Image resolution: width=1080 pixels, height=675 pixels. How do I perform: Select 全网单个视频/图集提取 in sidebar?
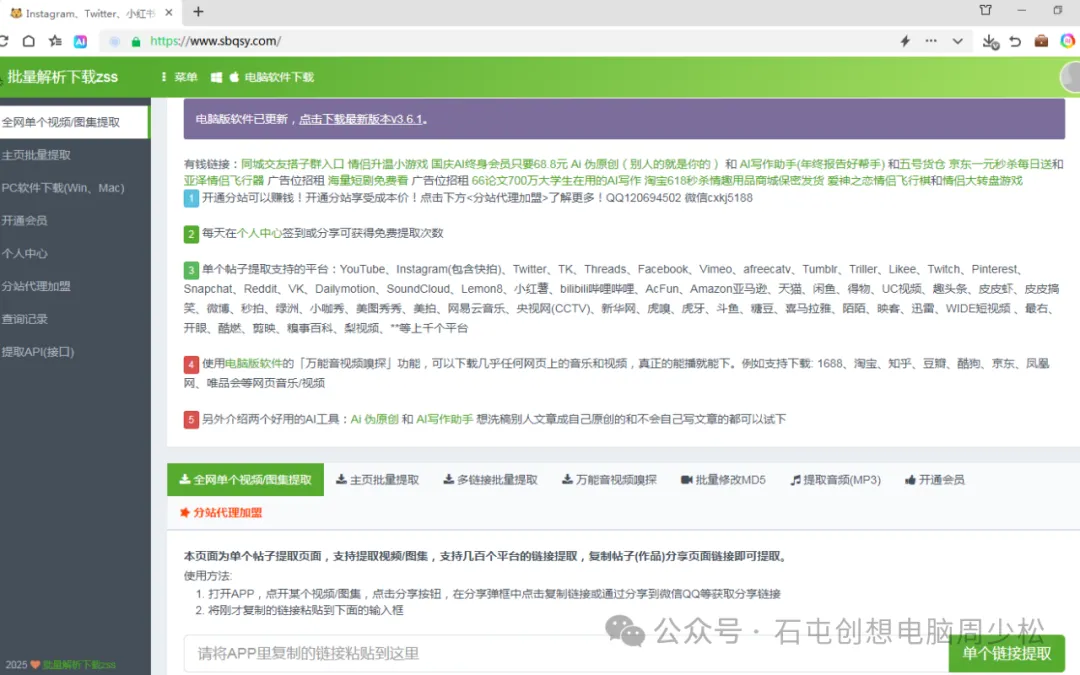coord(74,122)
